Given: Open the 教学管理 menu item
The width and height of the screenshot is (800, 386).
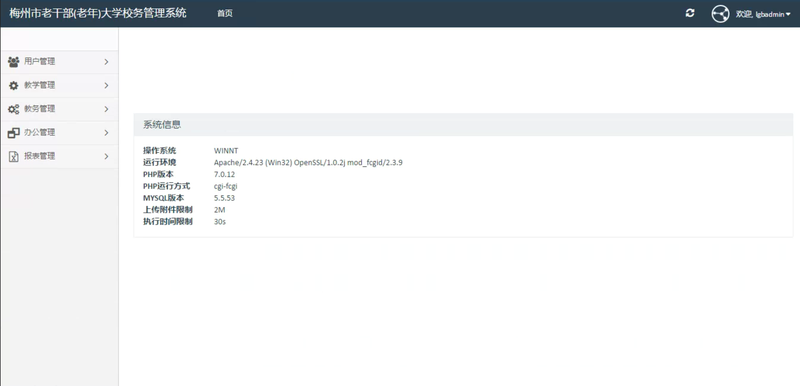Looking at the screenshot, I should (x=59, y=86).
